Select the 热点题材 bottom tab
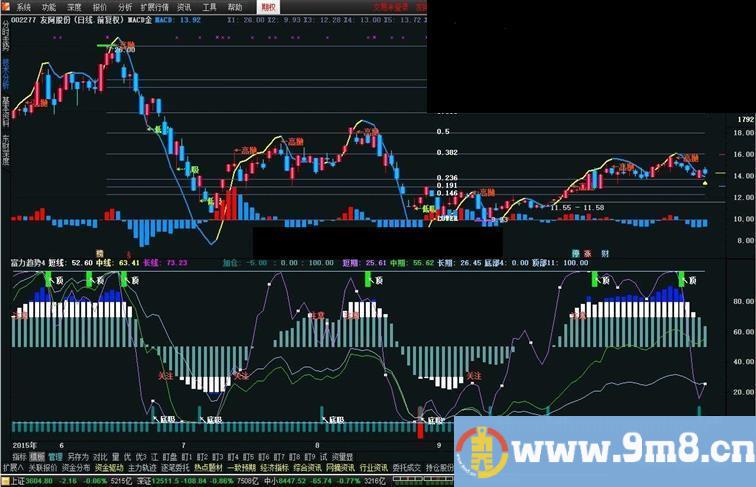756x487 pixels. click(209, 467)
